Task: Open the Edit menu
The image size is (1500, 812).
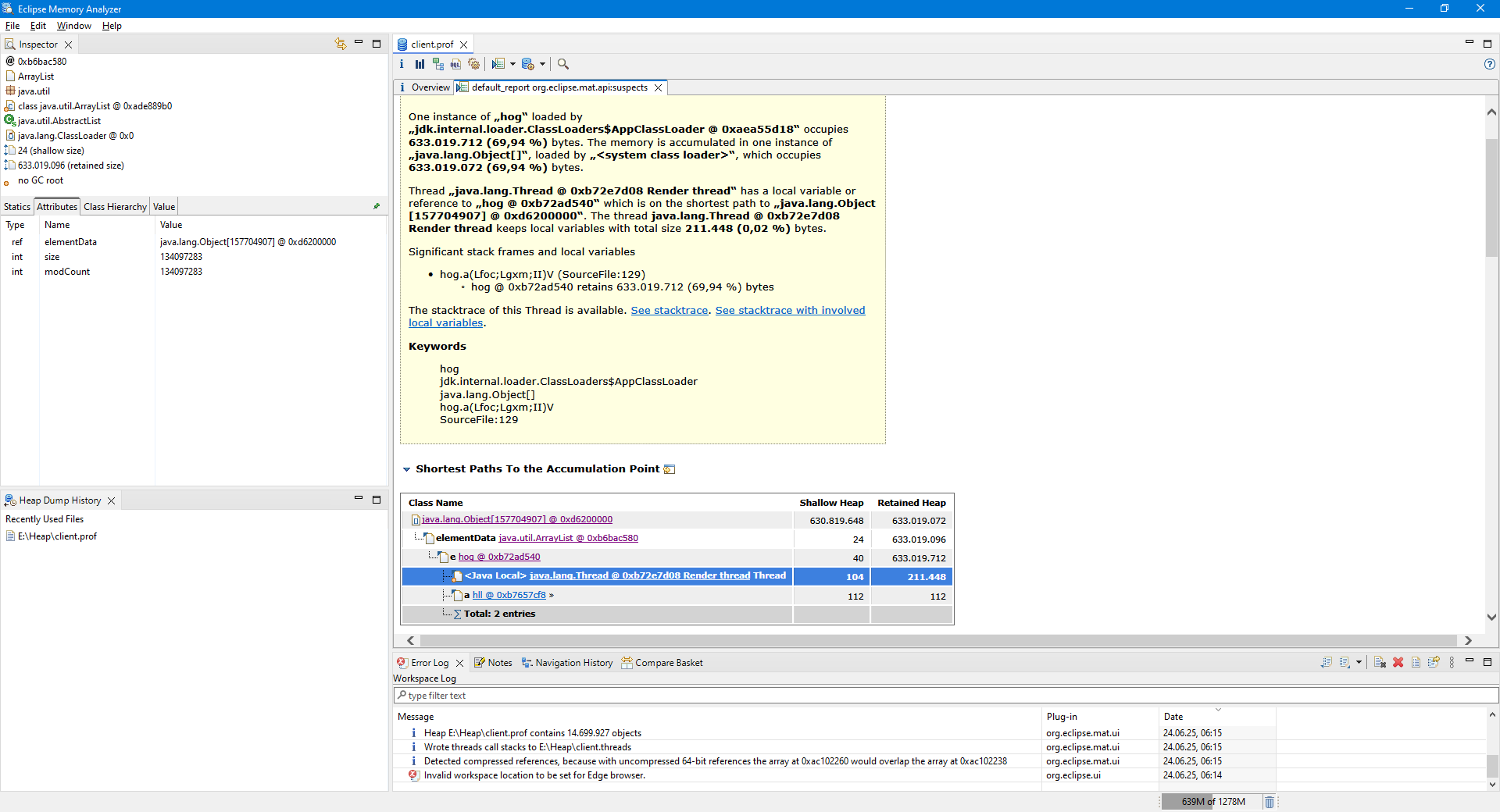Action: [x=38, y=26]
